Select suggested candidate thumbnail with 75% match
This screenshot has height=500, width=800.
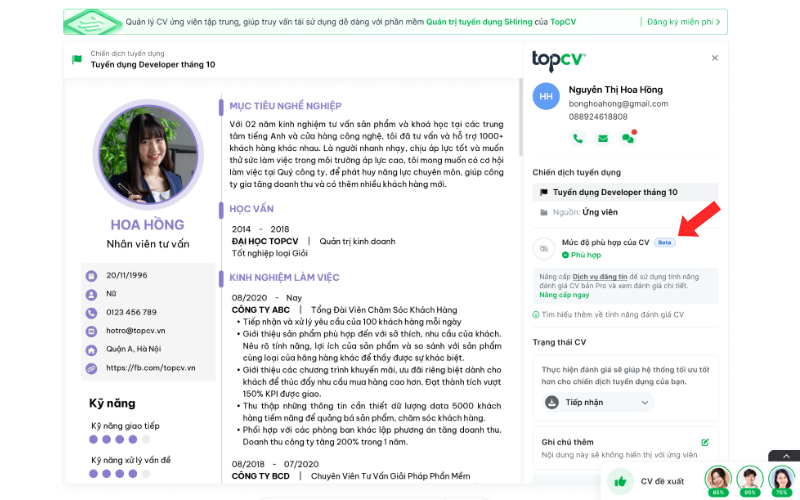click(782, 481)
